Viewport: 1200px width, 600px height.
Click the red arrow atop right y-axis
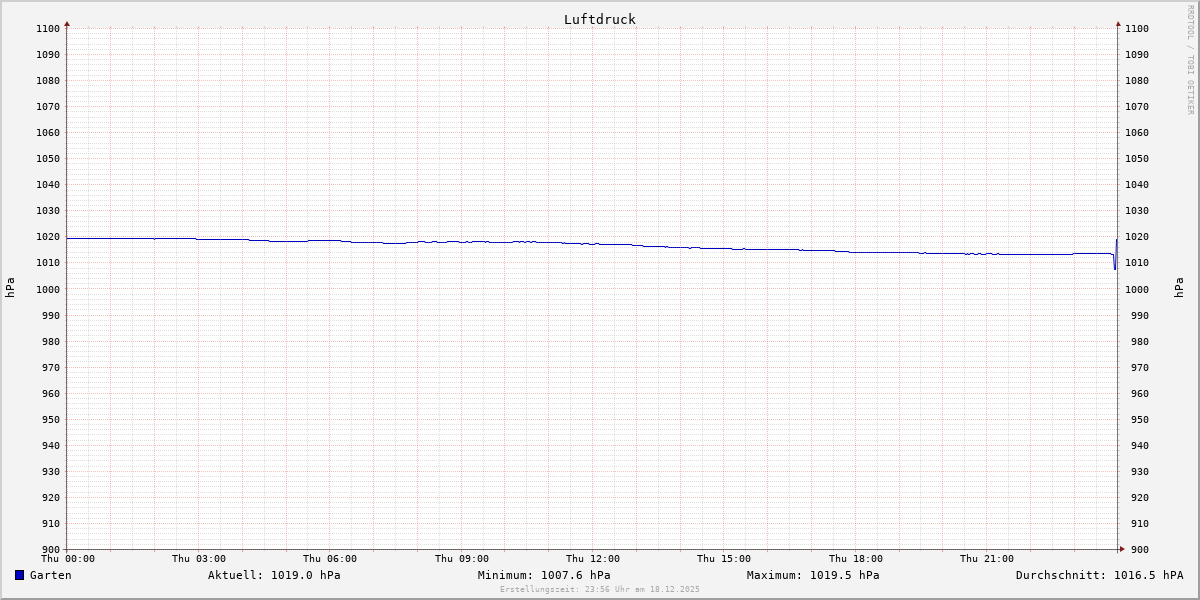pyautogui.click(x=1118, y=23)
